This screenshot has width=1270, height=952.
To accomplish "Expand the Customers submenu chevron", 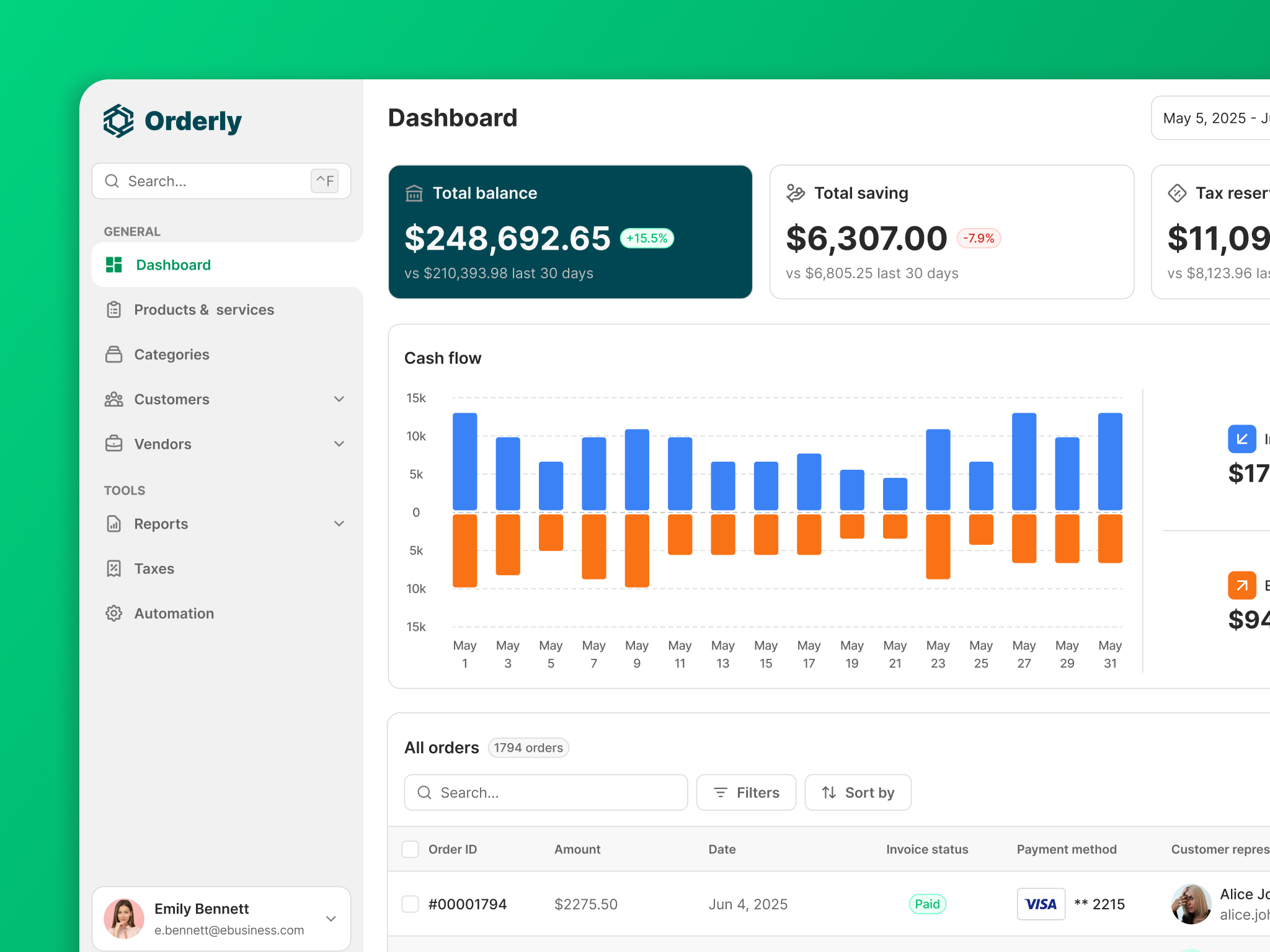I will (x=339, y=399).
